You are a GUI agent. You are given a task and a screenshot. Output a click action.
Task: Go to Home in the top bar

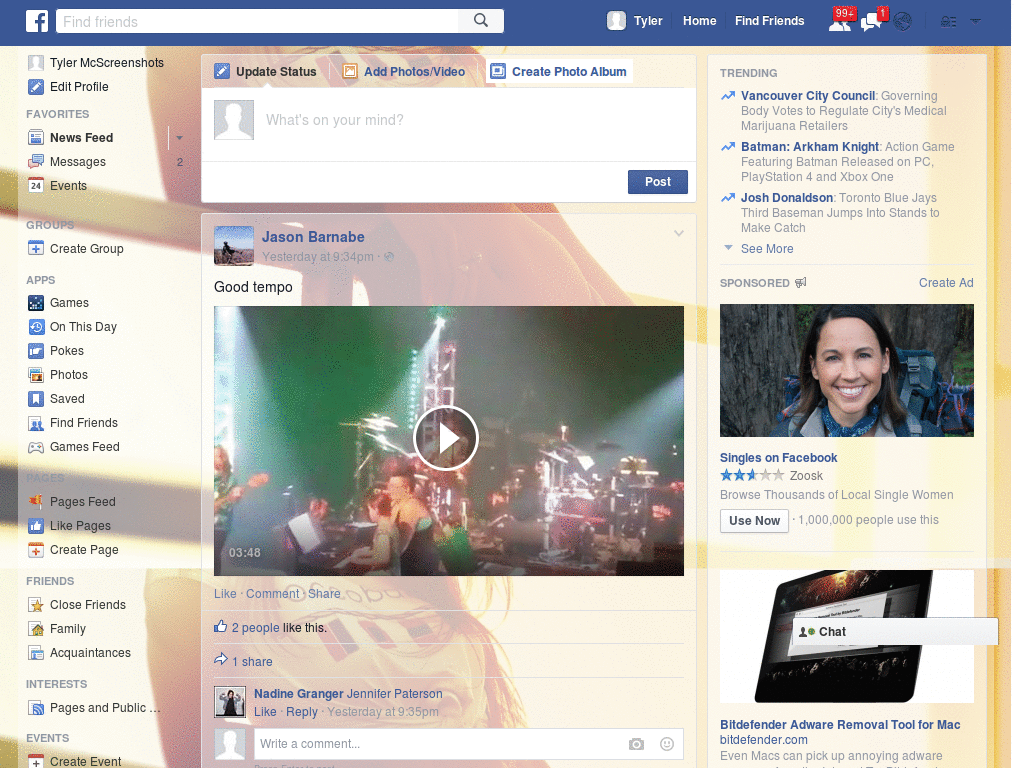tap(699, 21)
